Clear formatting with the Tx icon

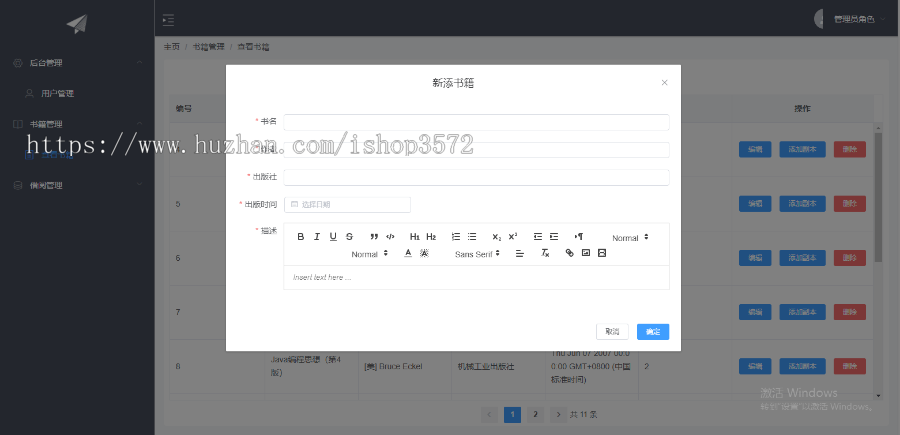coord(545,253)
